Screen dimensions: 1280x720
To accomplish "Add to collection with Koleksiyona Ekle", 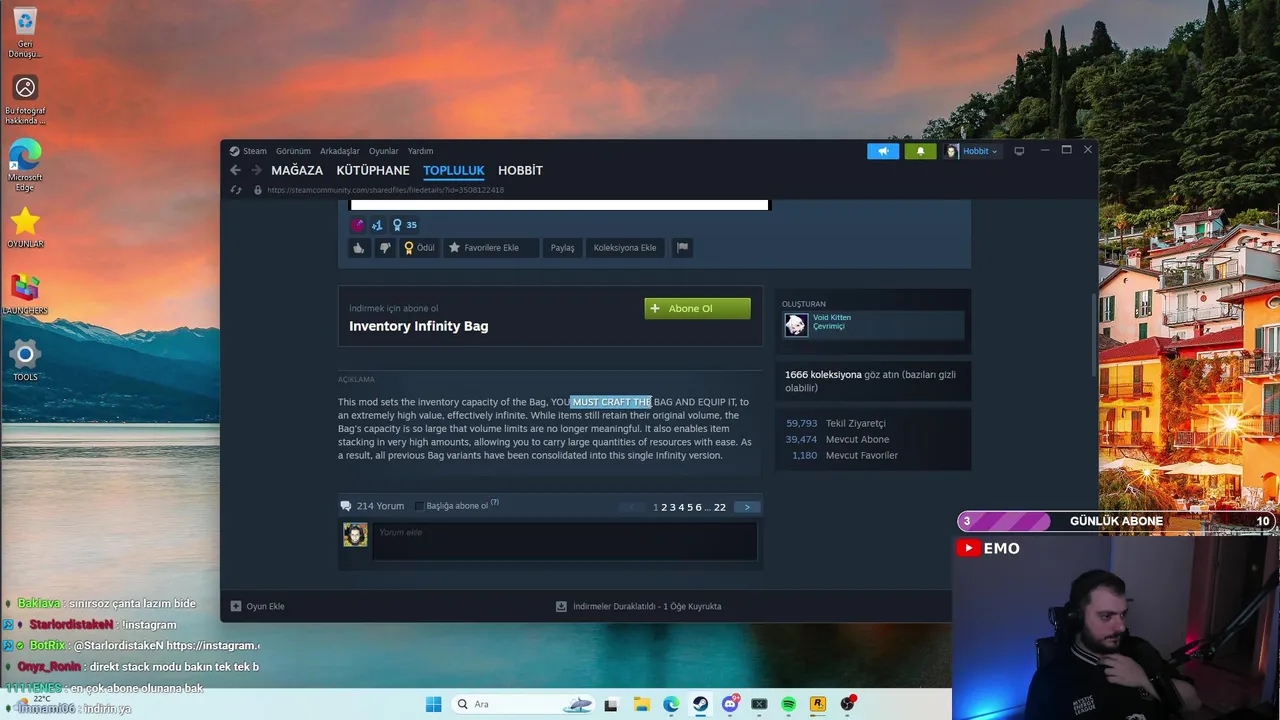I will tap(625, 248).
